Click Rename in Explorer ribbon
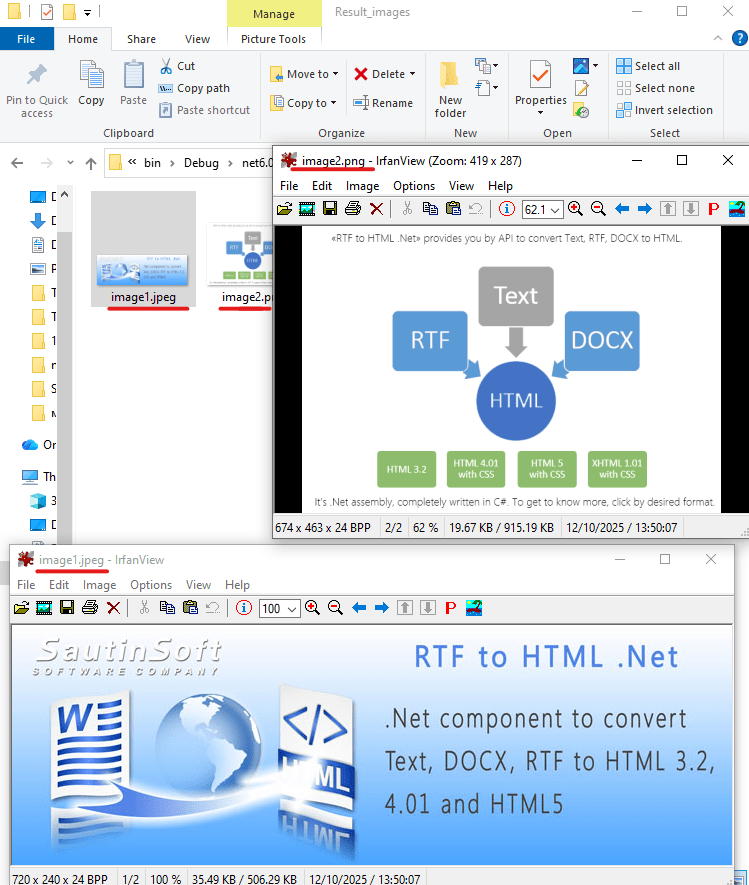Screen dimensions: 749x885 tap(383, 103)
